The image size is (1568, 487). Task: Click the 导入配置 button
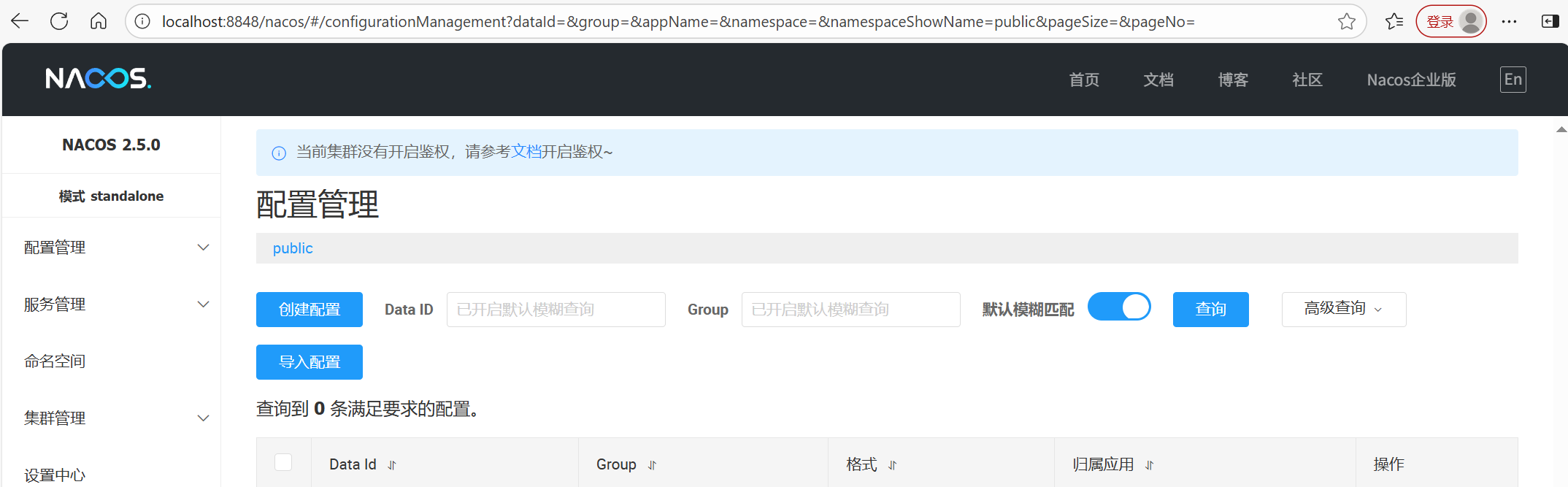coord(310,362)
